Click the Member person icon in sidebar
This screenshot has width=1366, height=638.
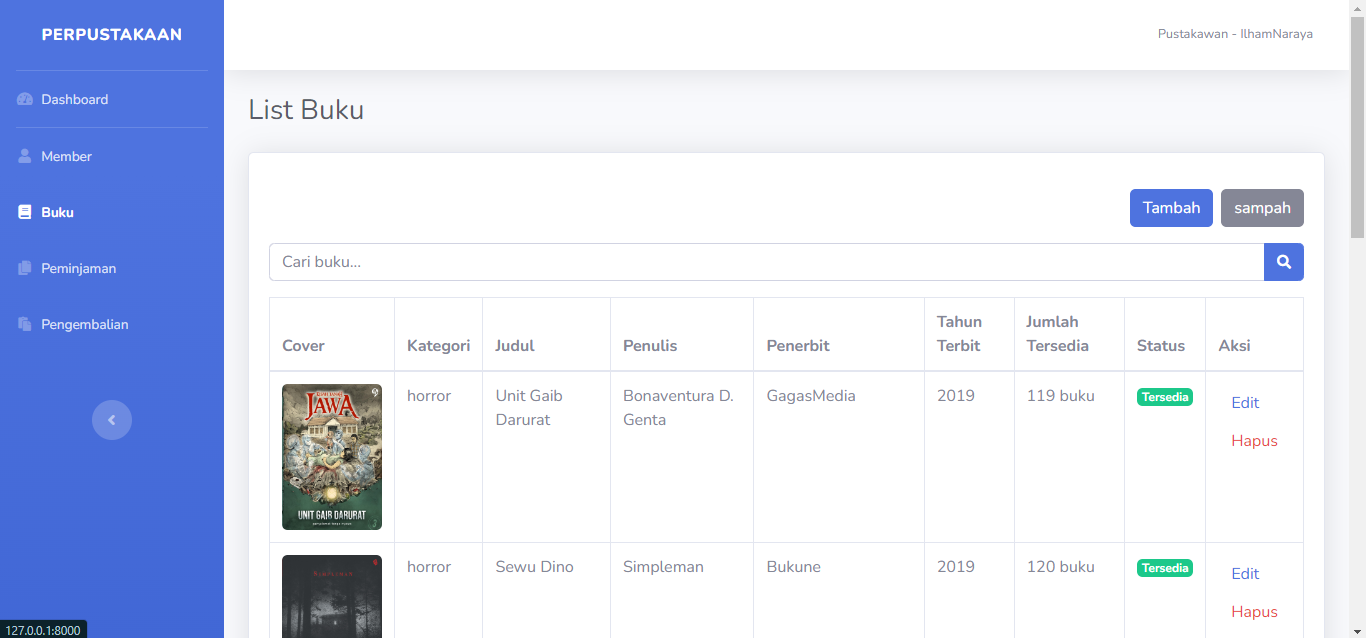click(25, 156)
